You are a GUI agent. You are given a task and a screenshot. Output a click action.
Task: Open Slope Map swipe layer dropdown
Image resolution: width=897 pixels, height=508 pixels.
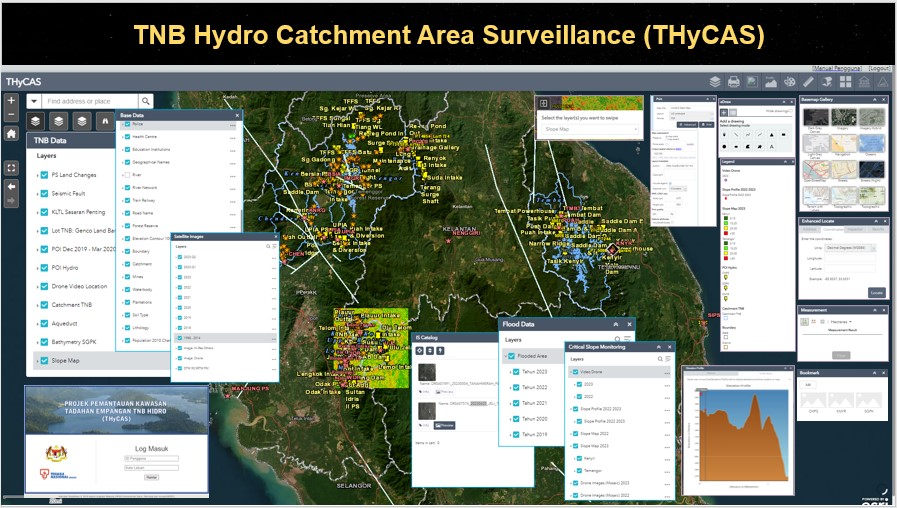click(589, 129)
